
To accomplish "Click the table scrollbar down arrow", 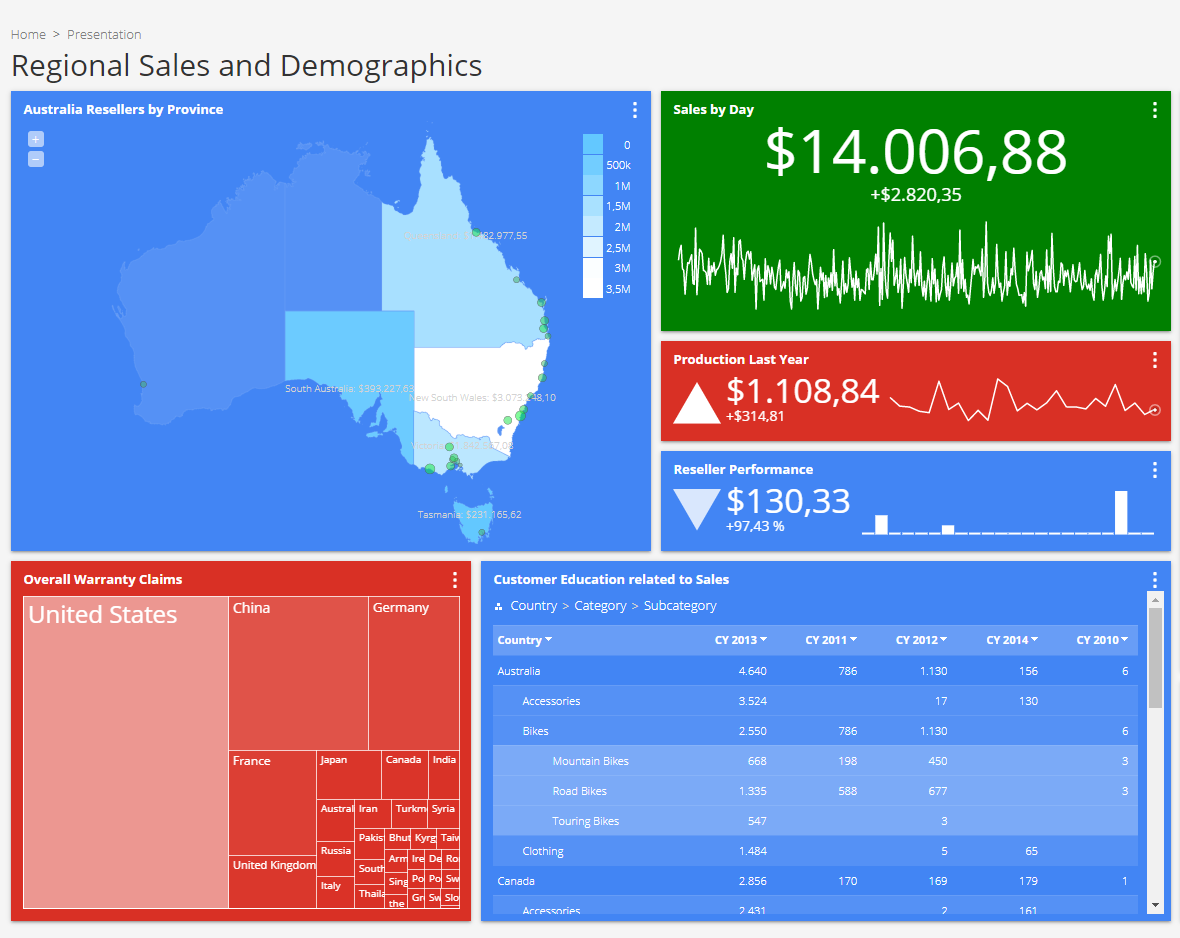I will 1156,904.
